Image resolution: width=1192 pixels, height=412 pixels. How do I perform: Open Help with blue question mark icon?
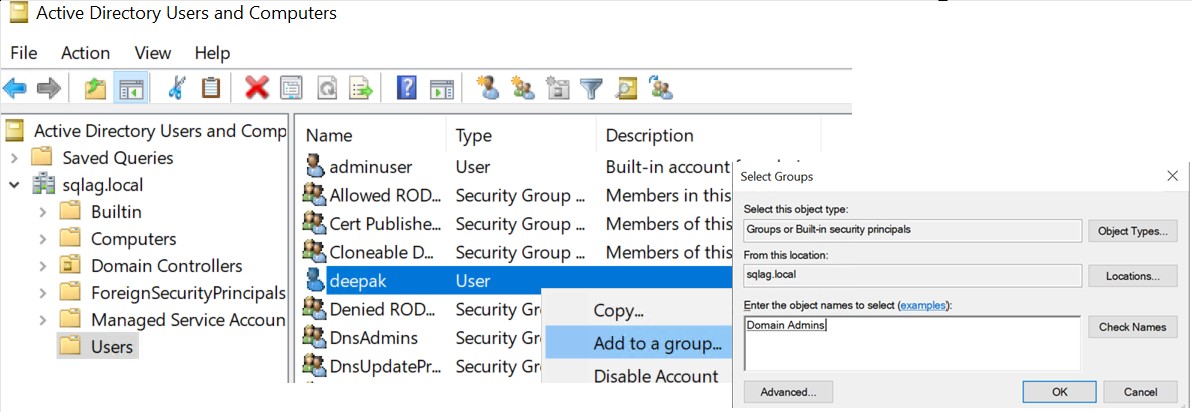coord(407,88)
